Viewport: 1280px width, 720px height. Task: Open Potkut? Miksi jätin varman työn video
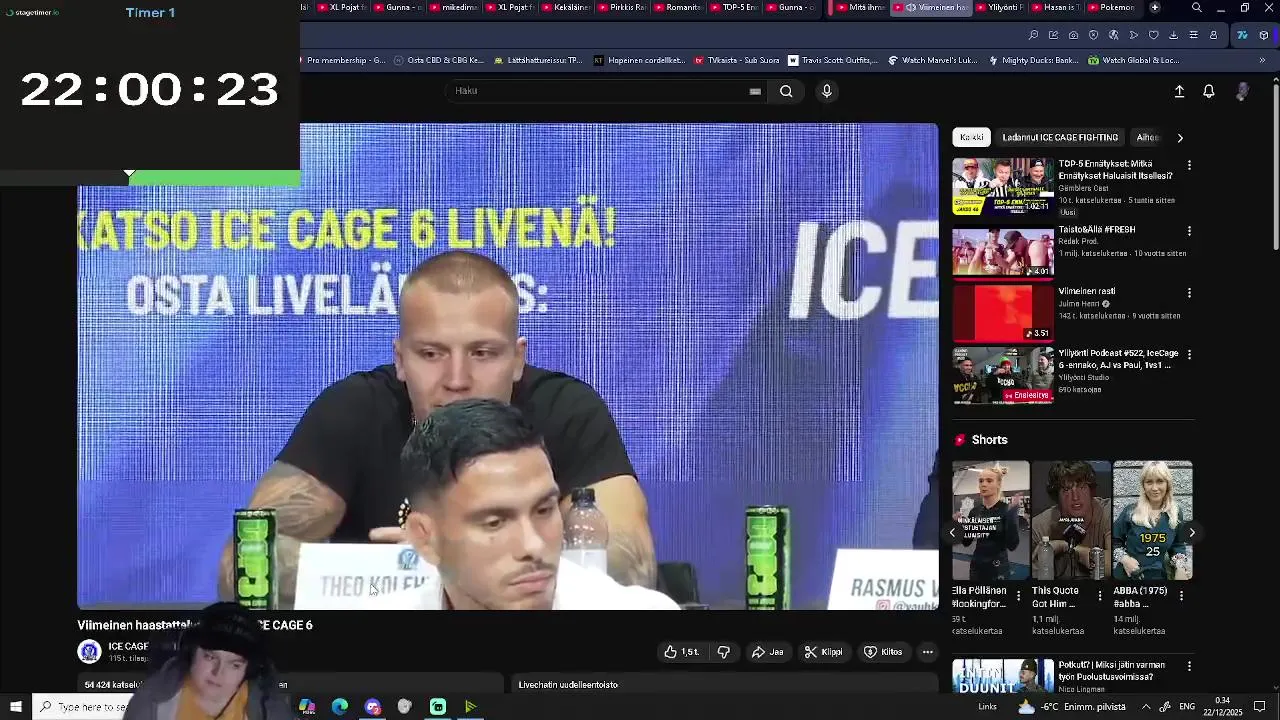click(x=1003, y=676)
